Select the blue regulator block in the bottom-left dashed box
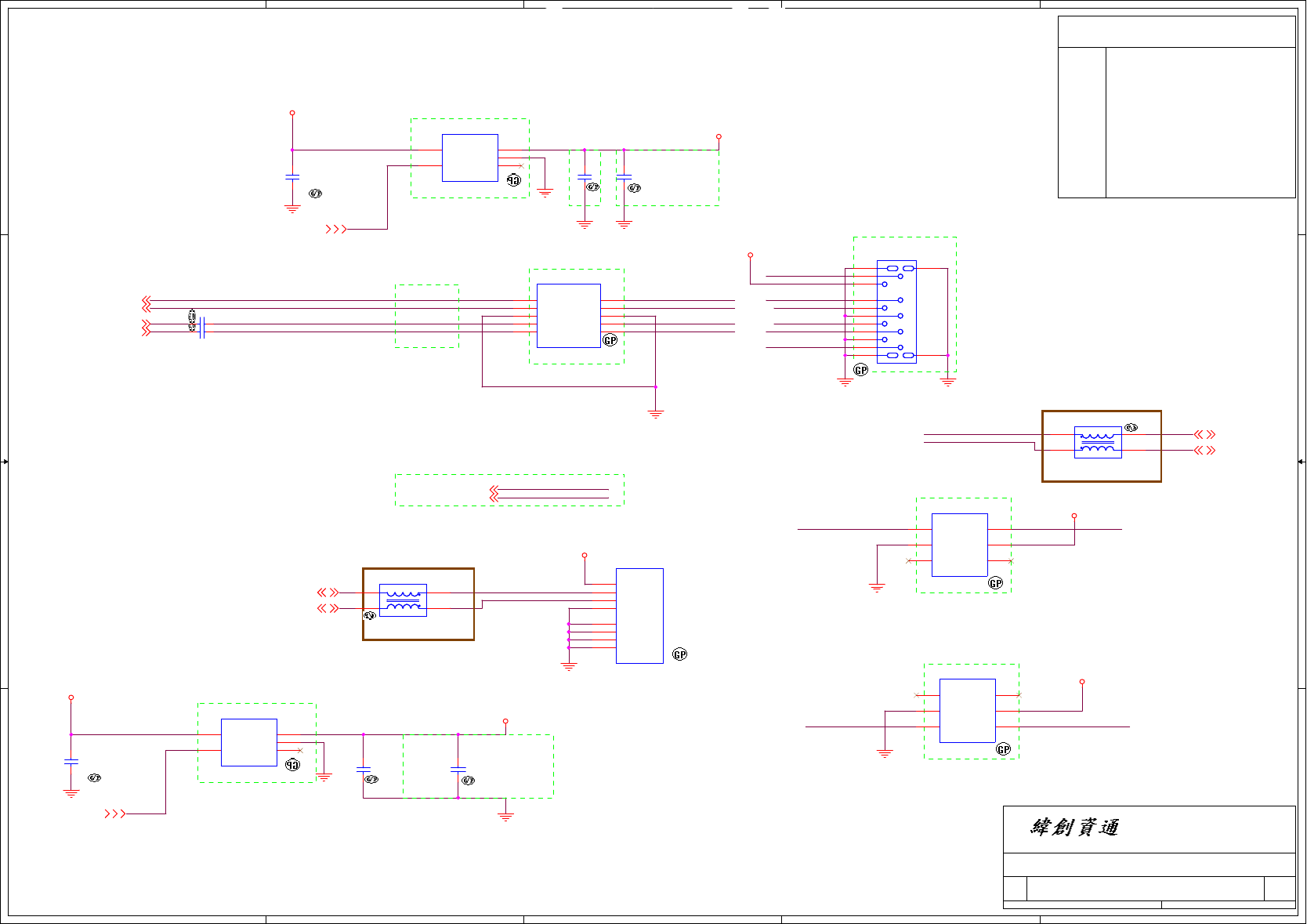 point(249,742)
